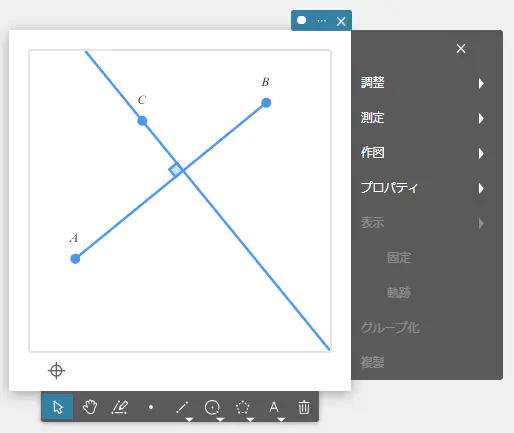514x433 pixels.
Task: Expand arrow beside 測定
Action: (481, 118)
